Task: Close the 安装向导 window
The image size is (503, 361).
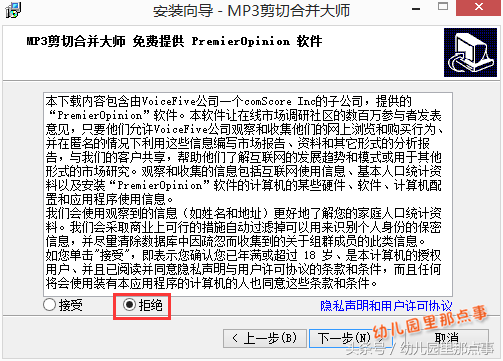Action: click(479, 7)
